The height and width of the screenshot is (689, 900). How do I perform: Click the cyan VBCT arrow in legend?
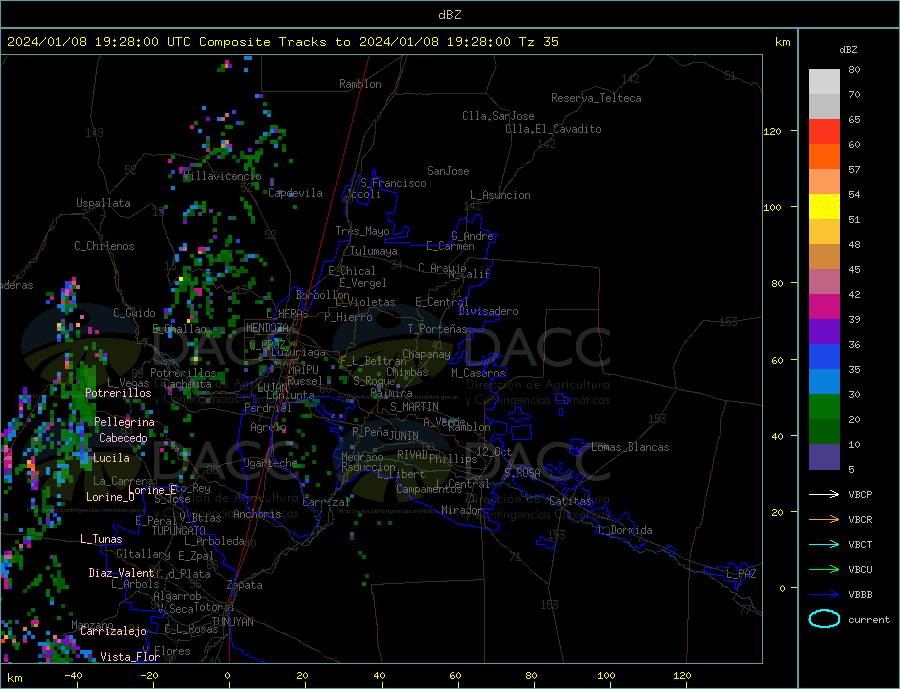coord(824,544)
